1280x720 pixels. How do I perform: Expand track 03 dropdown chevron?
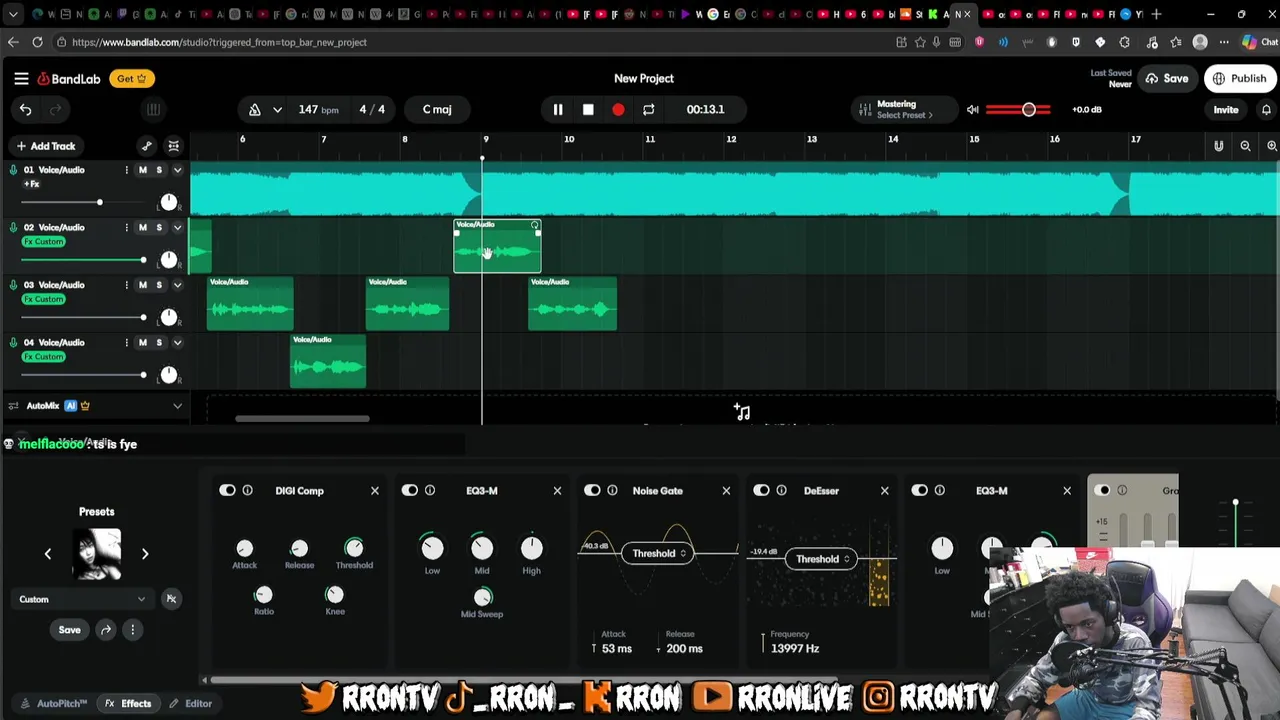pyautogui.click(x=177, y=285)
